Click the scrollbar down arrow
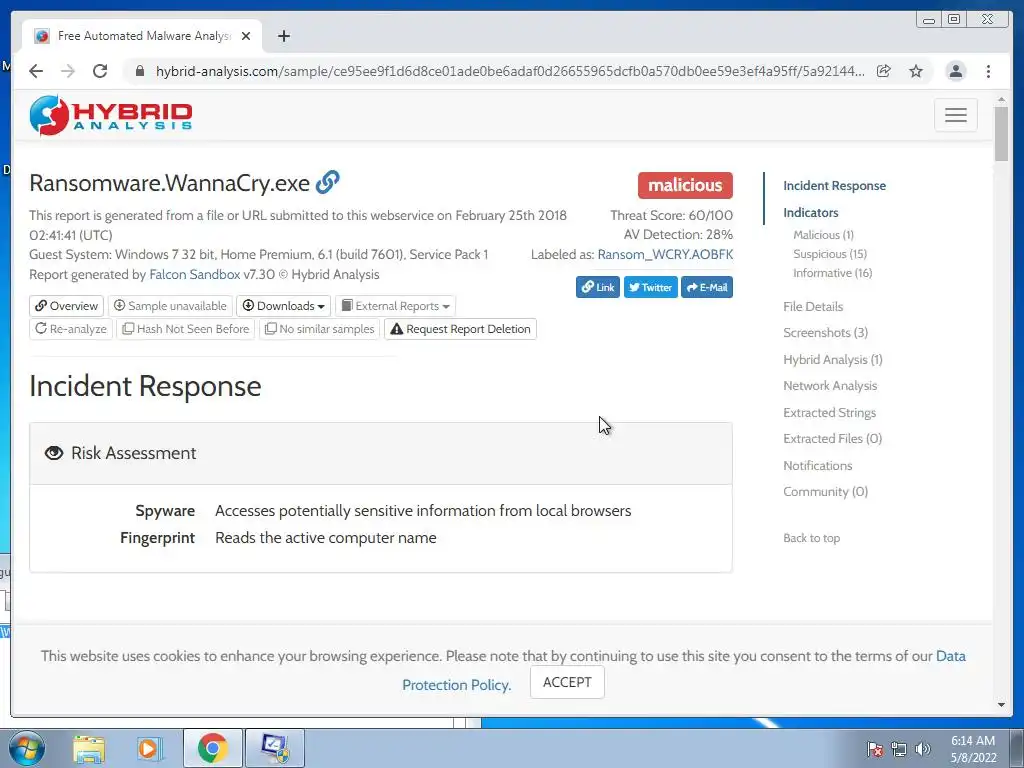1024x768 pixels. click(1001, 705)
